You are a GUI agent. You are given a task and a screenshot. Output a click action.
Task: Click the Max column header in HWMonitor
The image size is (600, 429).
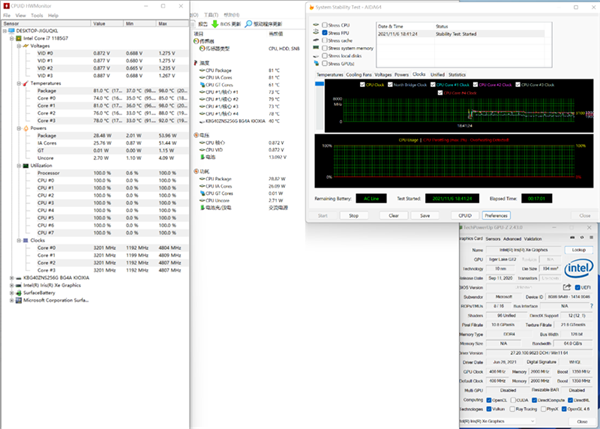coord(167,22)
